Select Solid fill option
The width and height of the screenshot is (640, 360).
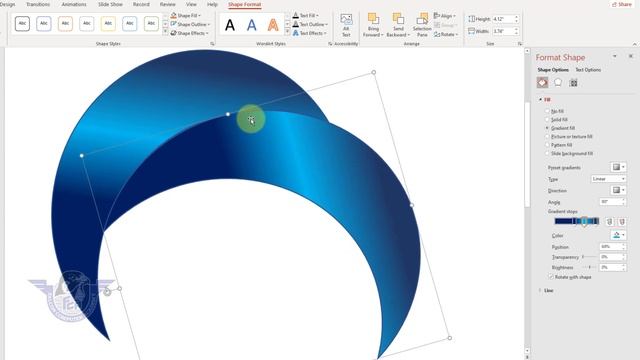pyautogui.click(x=557, y=120)
